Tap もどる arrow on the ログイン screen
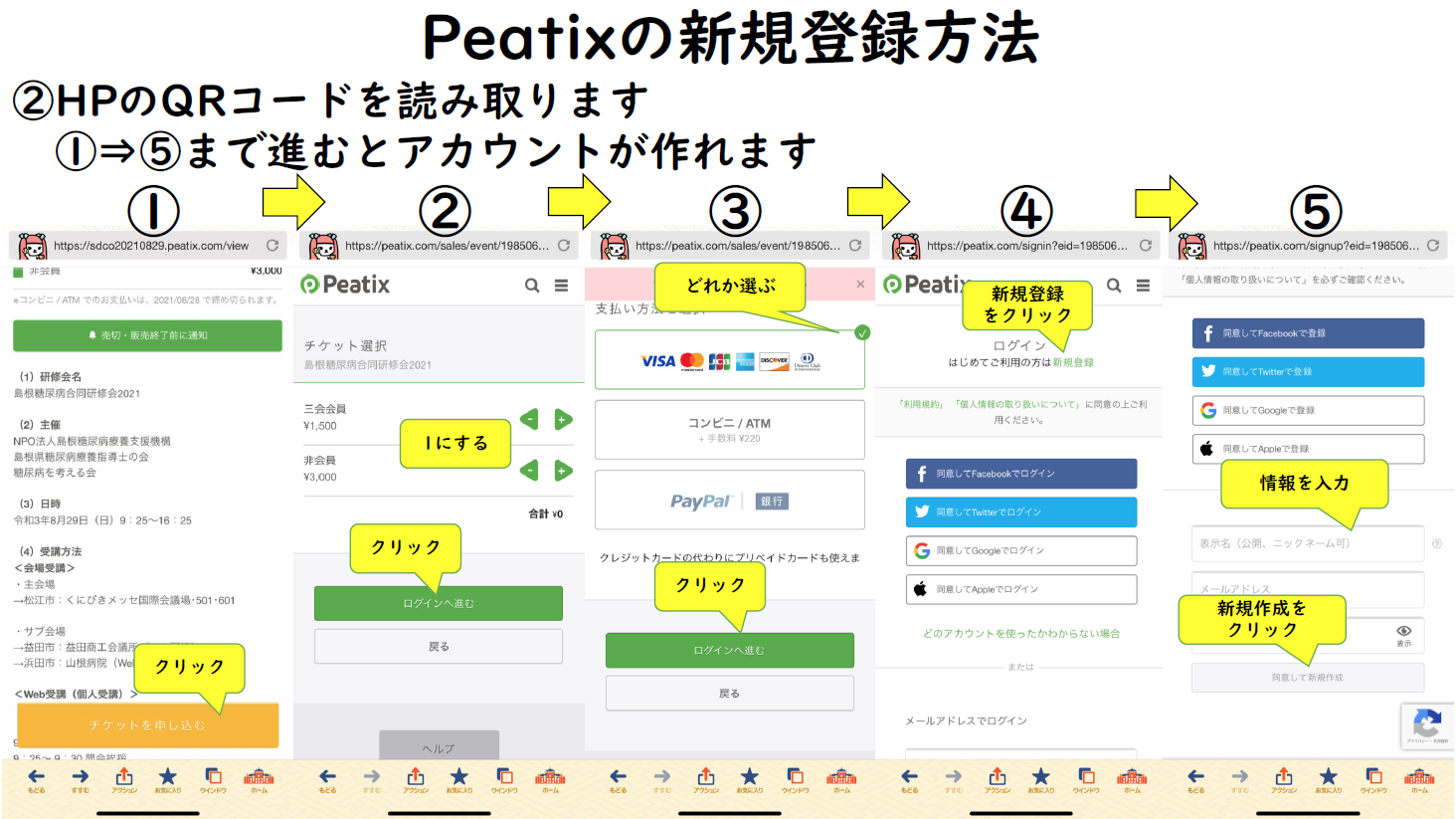 pos(910,780)
